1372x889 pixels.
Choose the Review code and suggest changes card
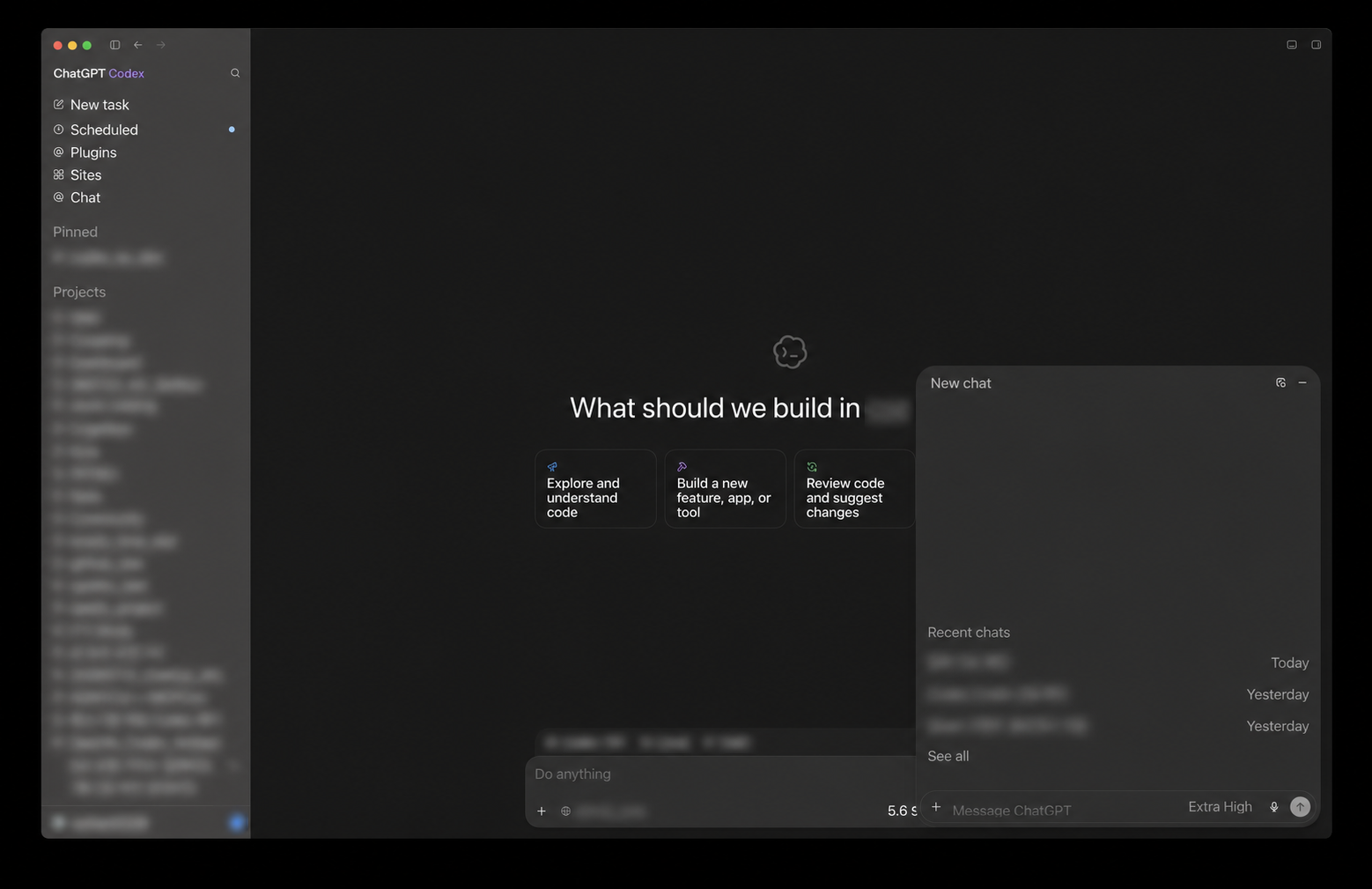[854, 489]
